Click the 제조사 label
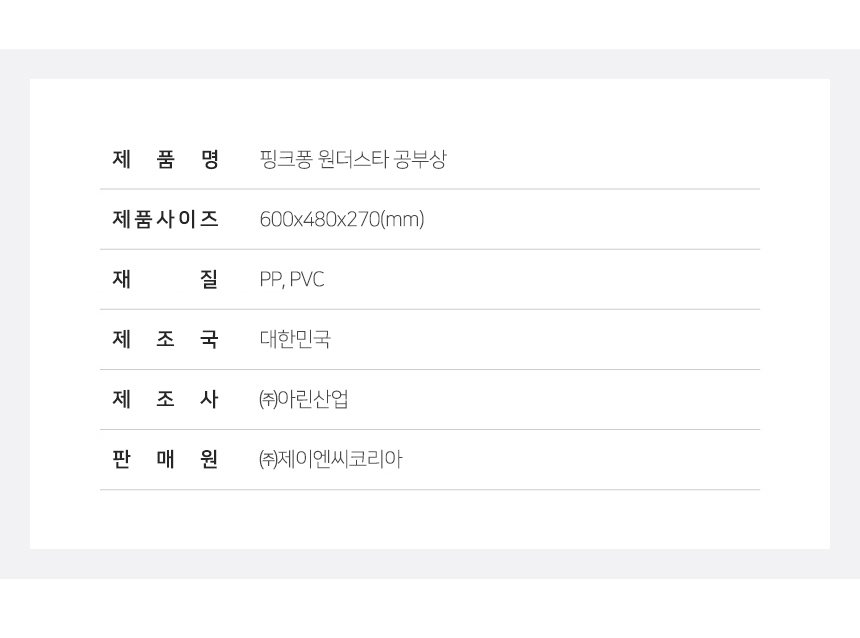The height and width of the screenshot is (638, 860). tap(165, 399)
